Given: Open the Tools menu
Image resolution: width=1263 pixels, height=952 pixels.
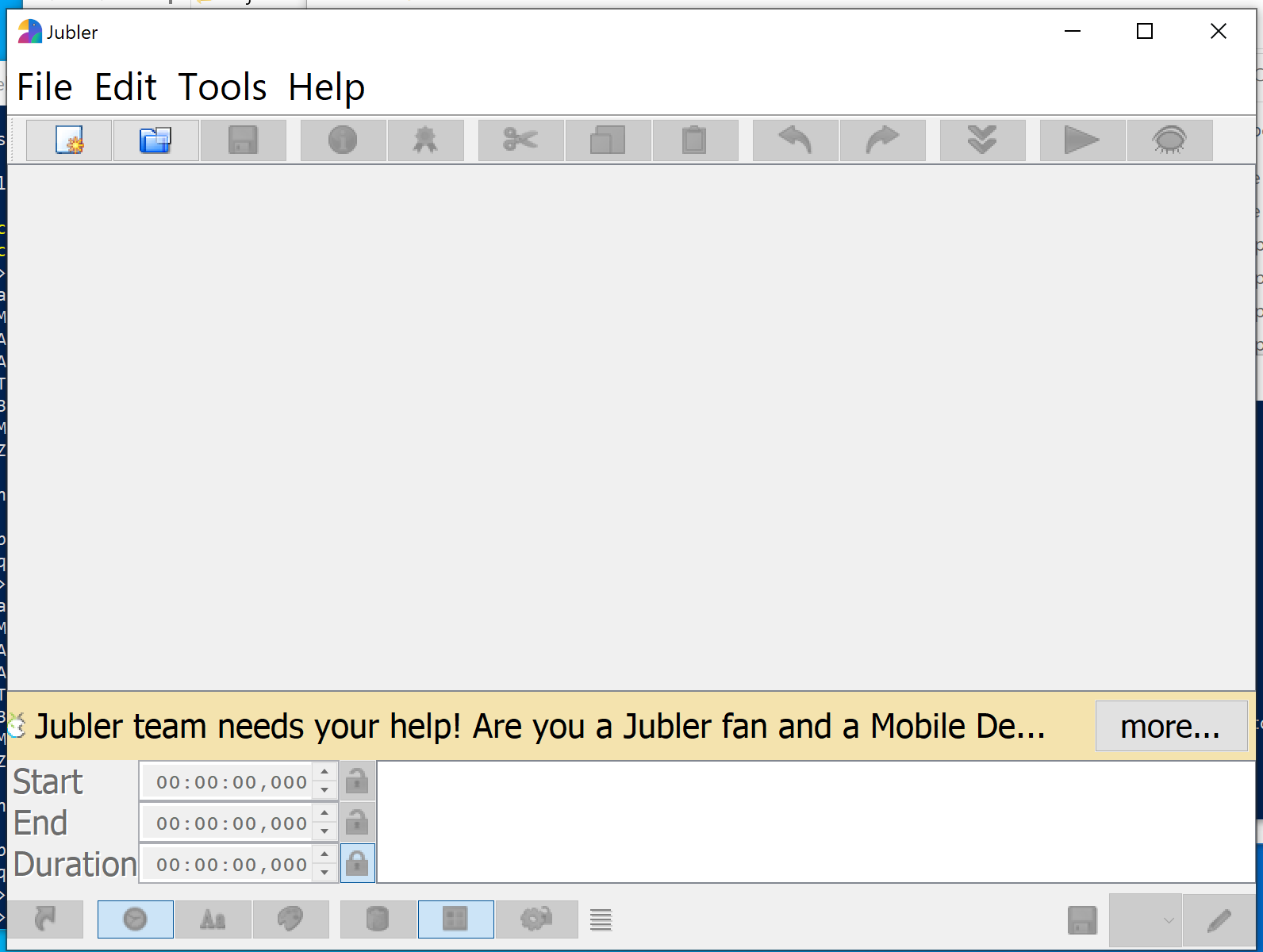Looking at the screenshot, I should tap(222, 86).
